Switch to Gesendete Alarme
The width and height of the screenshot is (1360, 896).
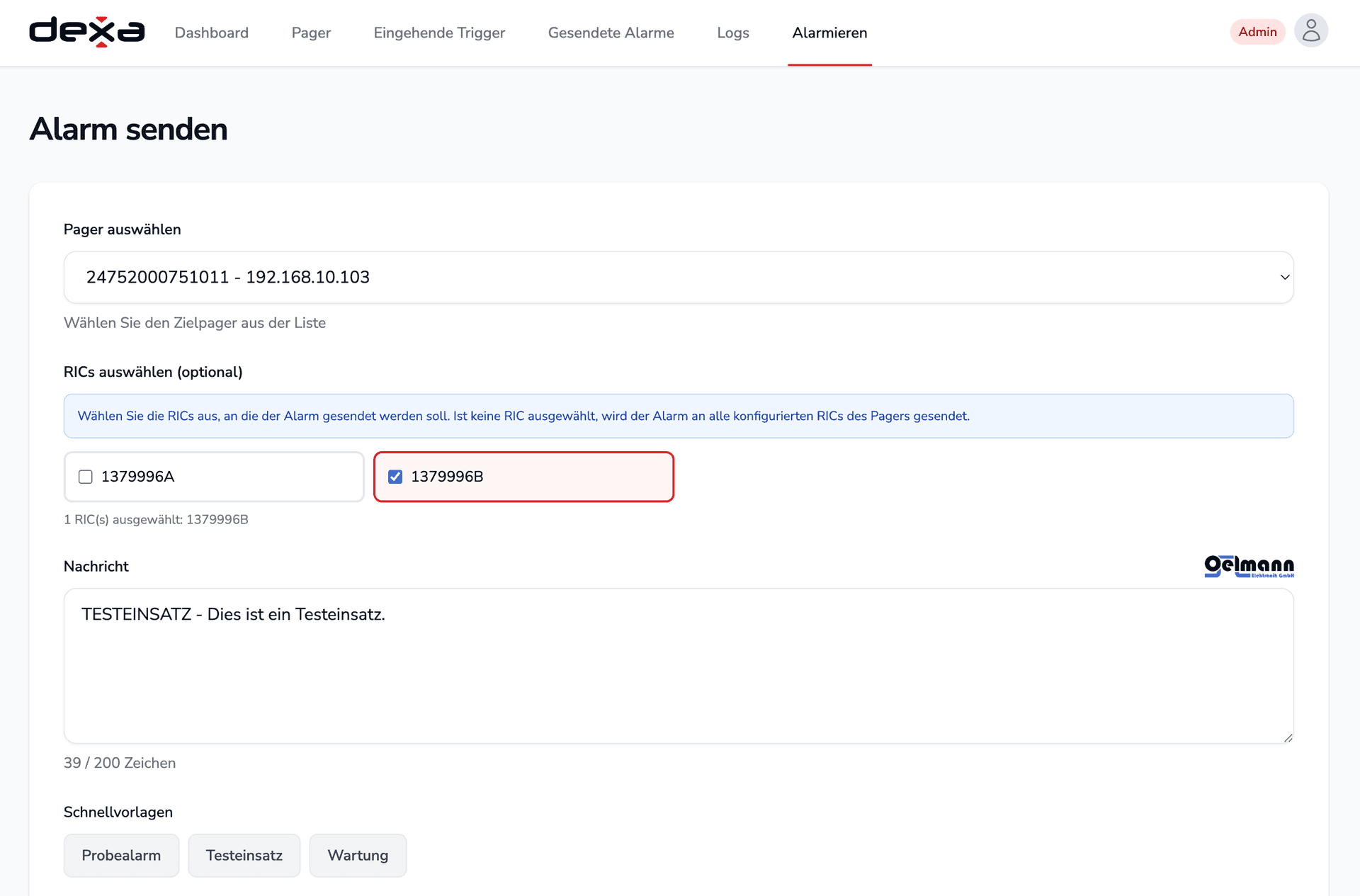(x=611, y=33)
